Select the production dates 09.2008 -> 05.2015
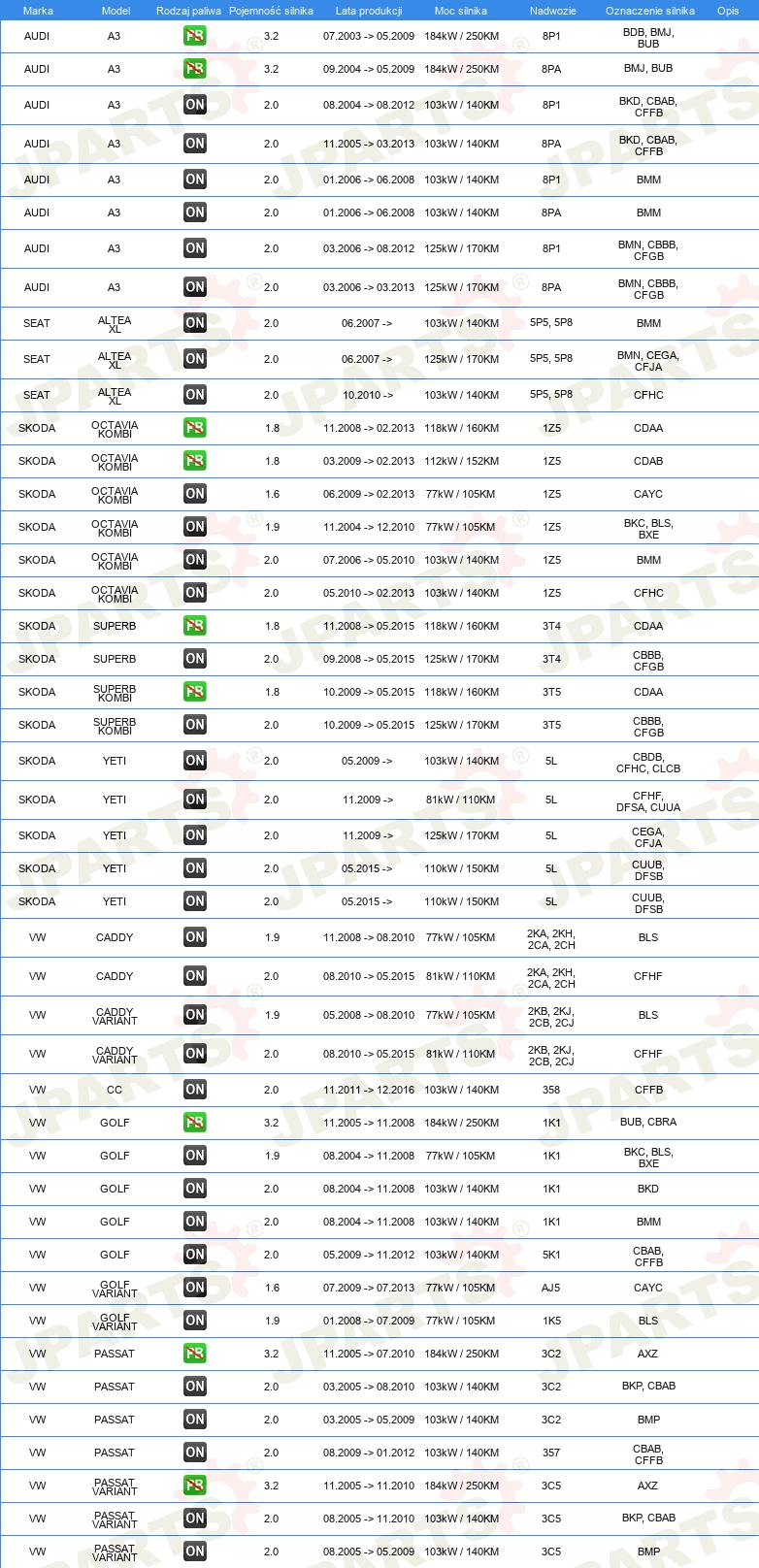This screenshot has height=1568, width=759. click(369, 659)
